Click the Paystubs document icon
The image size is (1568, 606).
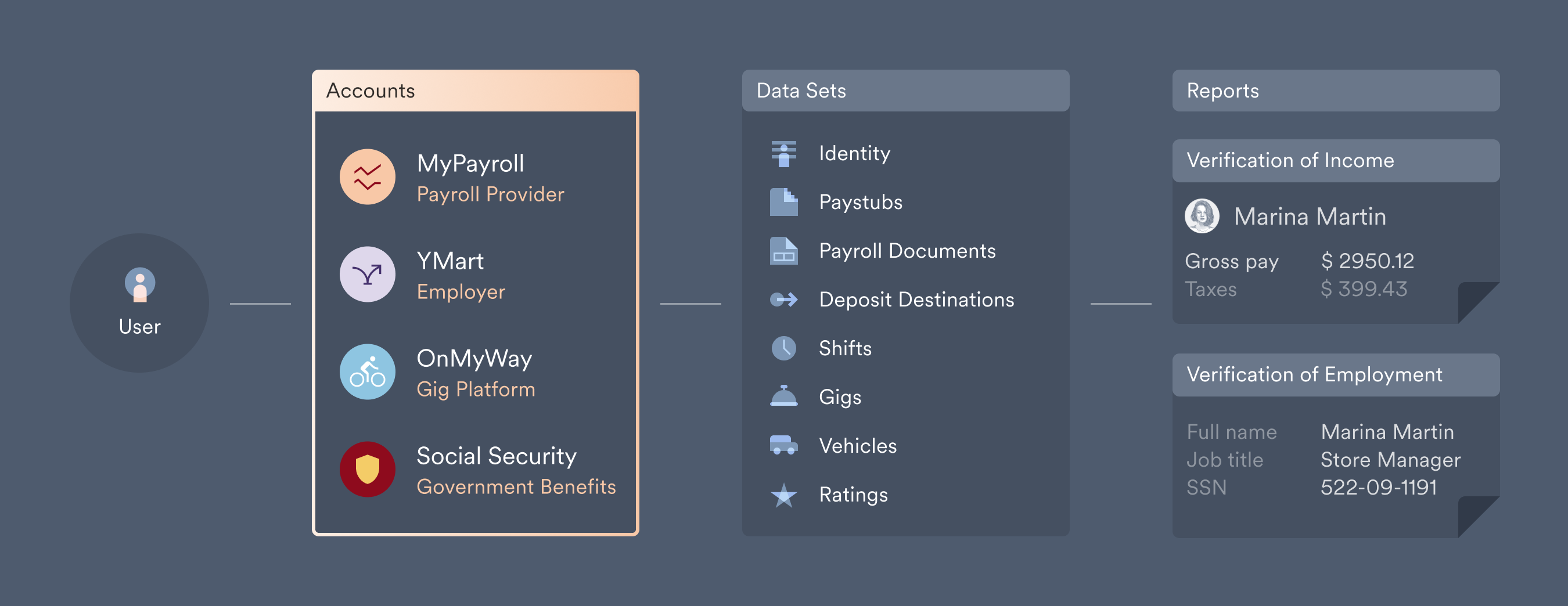784,202
